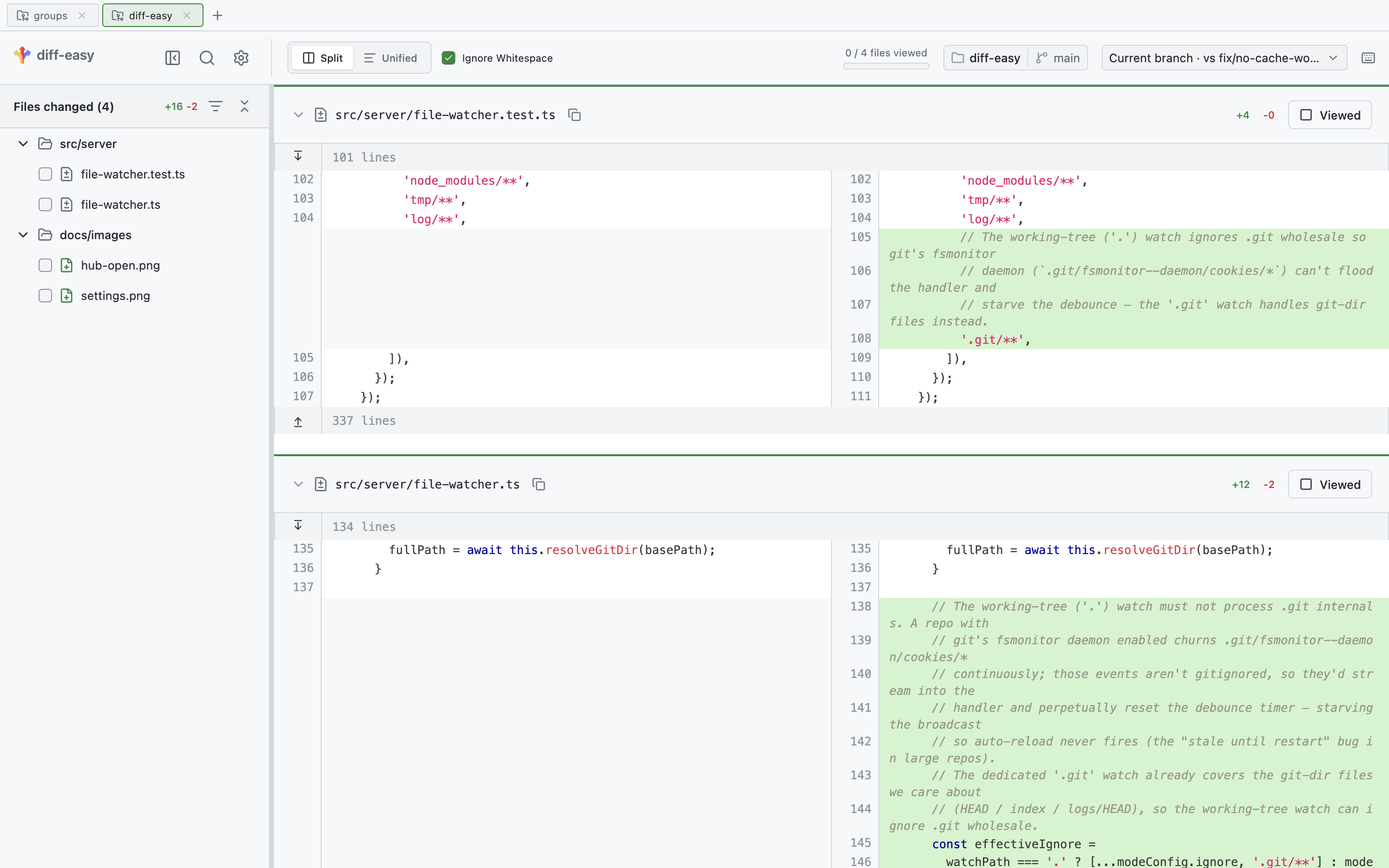
Task: Click the main branch button
Action: (x=1058, y=58)
